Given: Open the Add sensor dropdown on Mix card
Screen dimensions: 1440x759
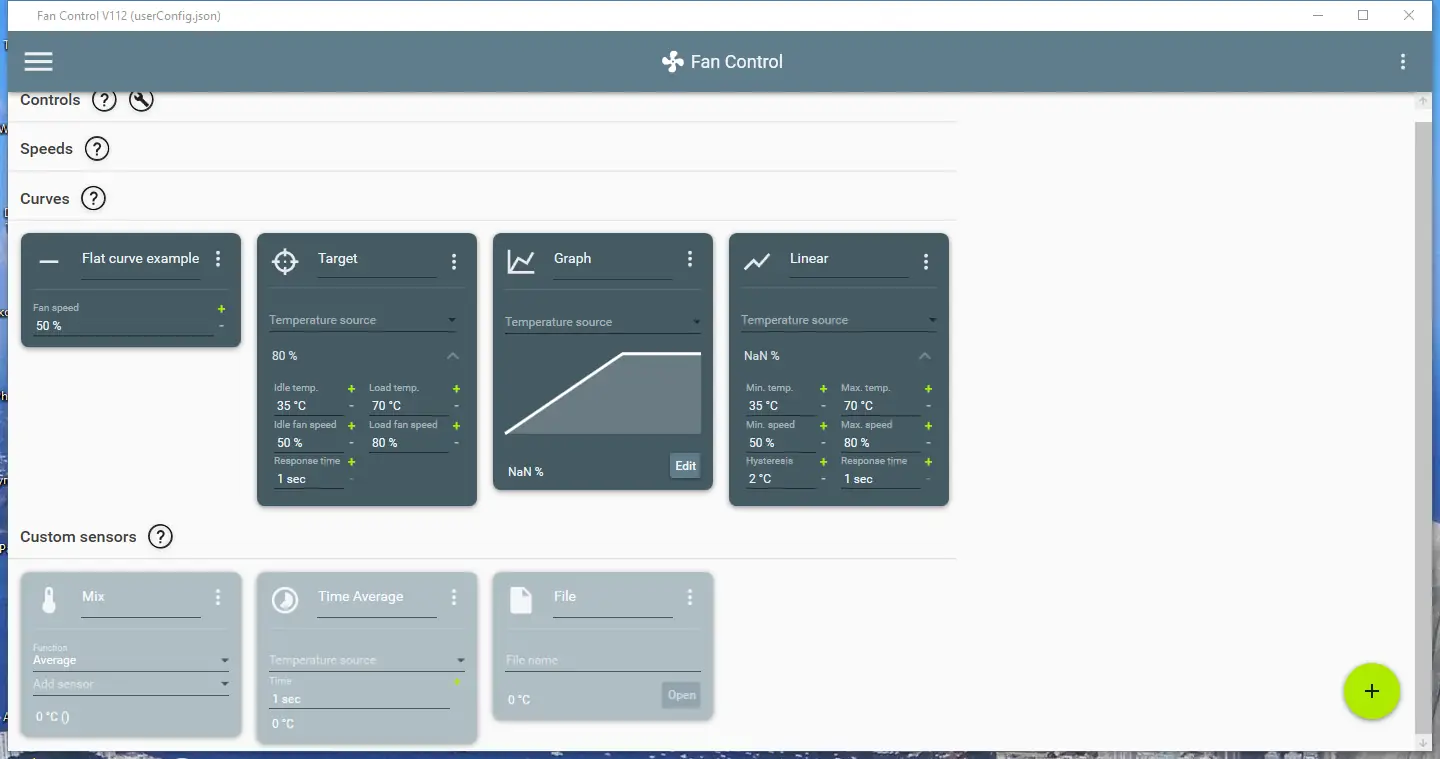Looking at the screenshot, I should click(x=131, y=684).
